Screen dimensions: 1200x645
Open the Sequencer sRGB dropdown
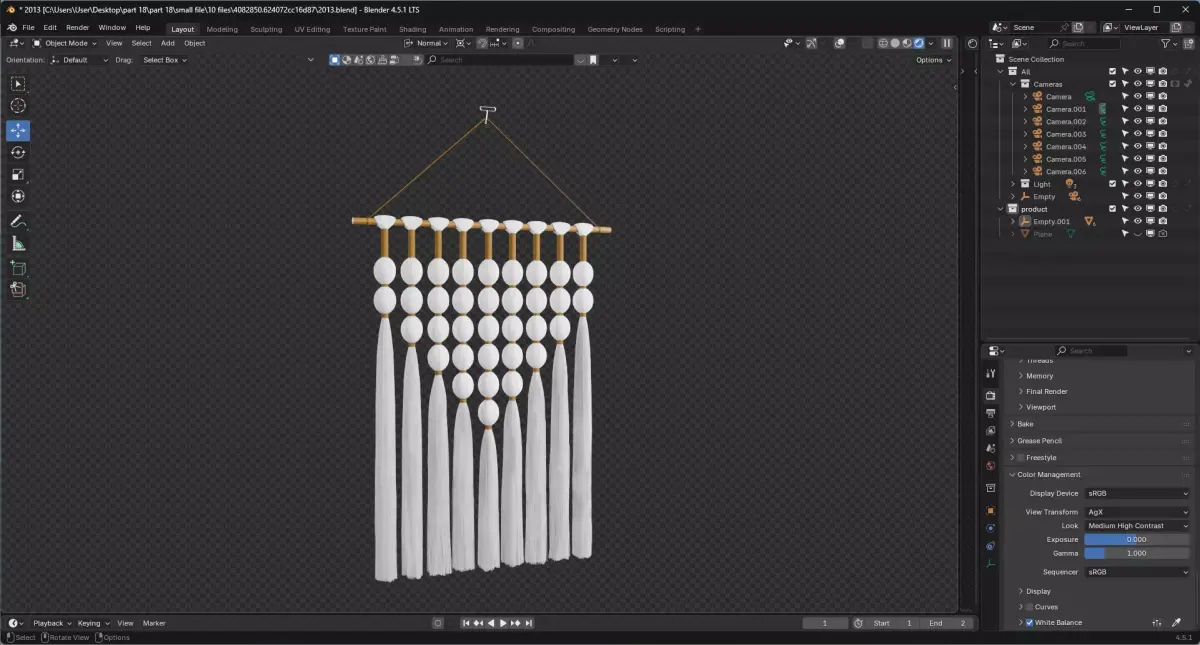click(x=1138, y=572)
